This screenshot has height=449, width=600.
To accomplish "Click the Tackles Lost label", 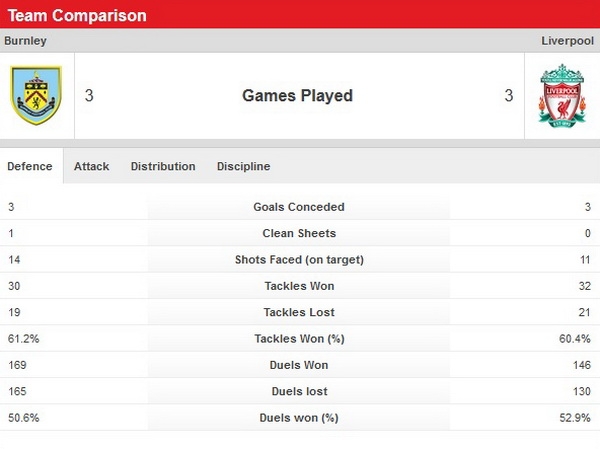I will pyautogui.click(x=298, y=312).
